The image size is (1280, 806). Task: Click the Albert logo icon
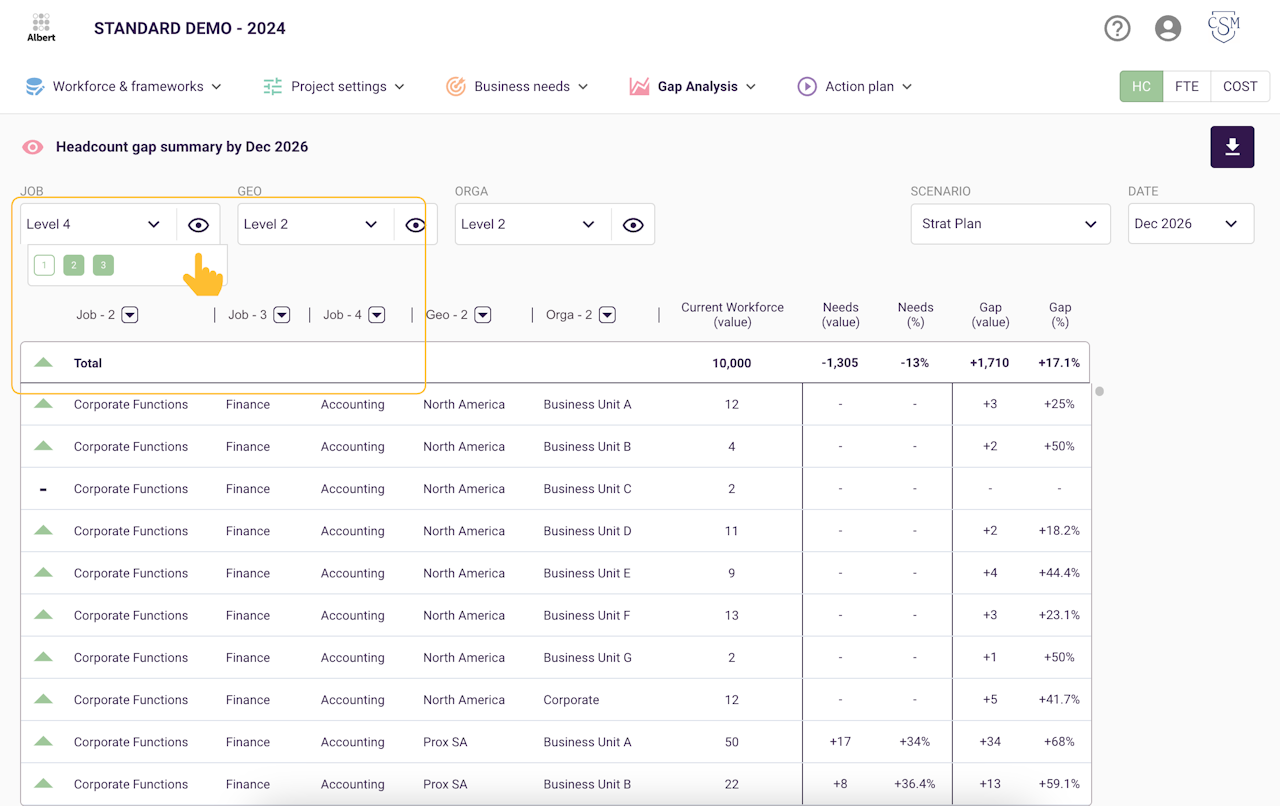41,27
